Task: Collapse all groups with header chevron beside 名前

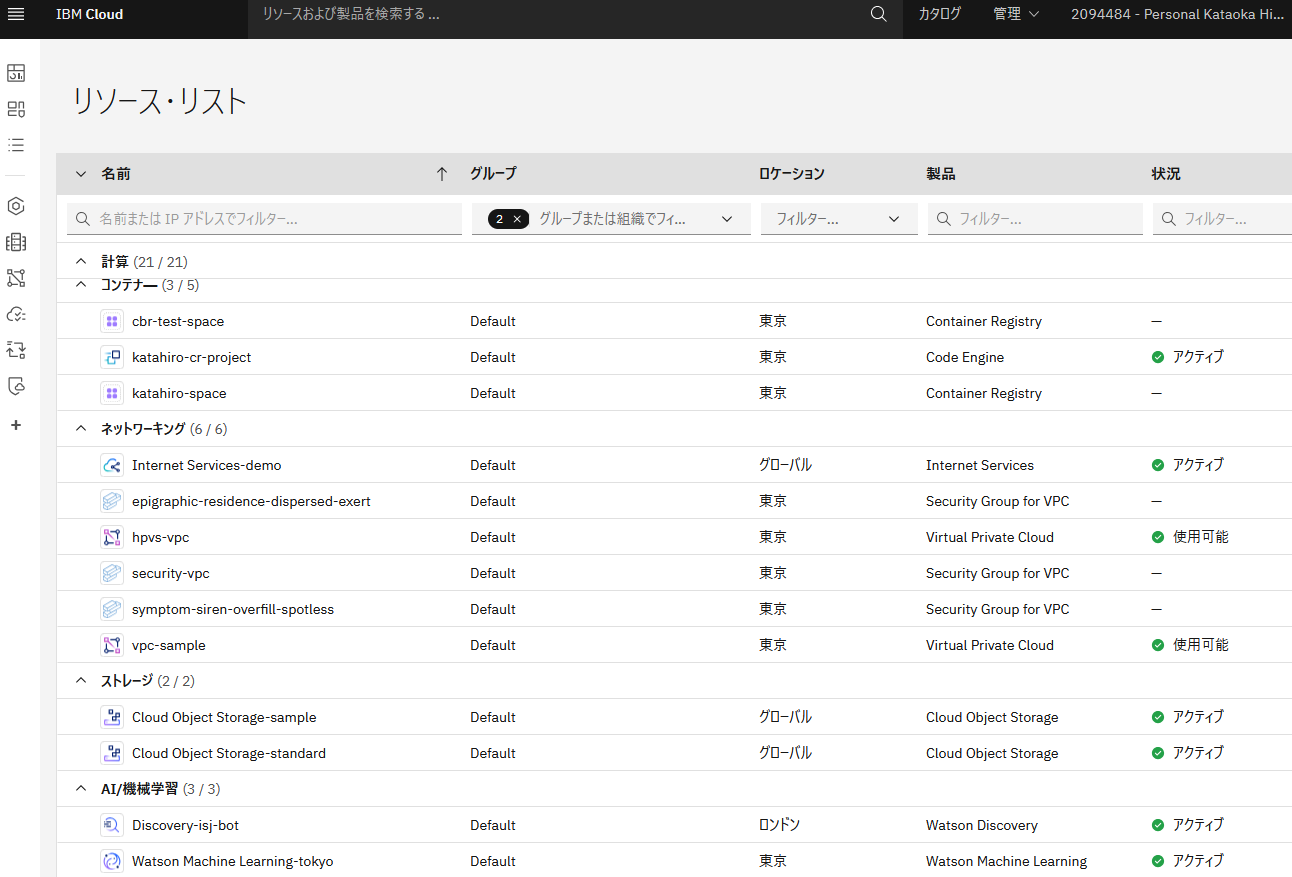Action: pos(81,174)
